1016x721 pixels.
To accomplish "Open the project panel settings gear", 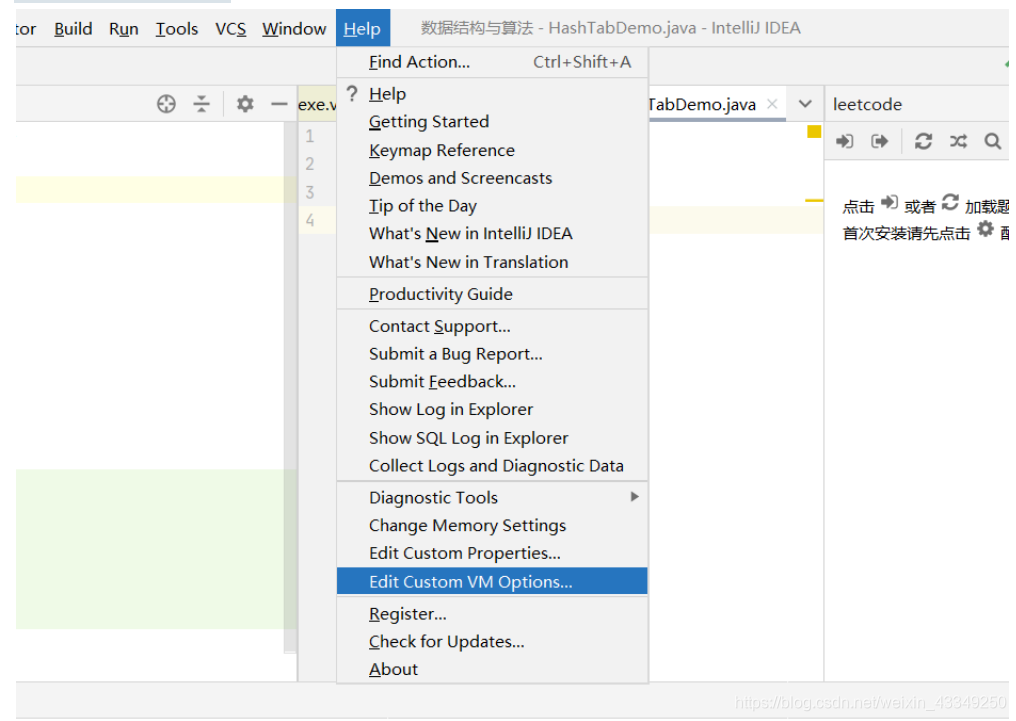I will pyautogui.click(x=245, y=104).
